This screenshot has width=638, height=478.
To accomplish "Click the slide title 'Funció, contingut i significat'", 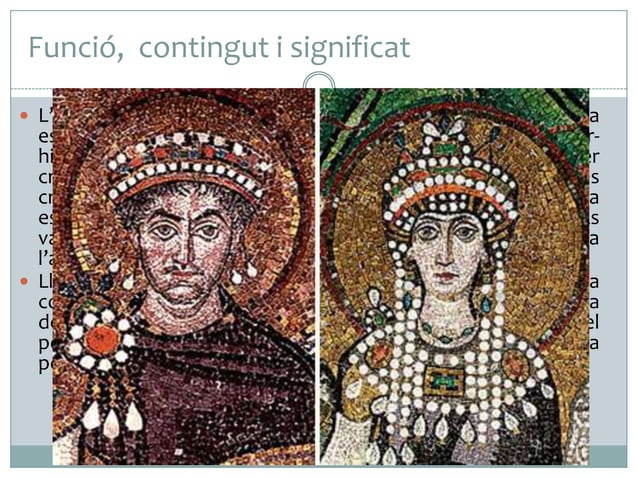I will [219, 48].
